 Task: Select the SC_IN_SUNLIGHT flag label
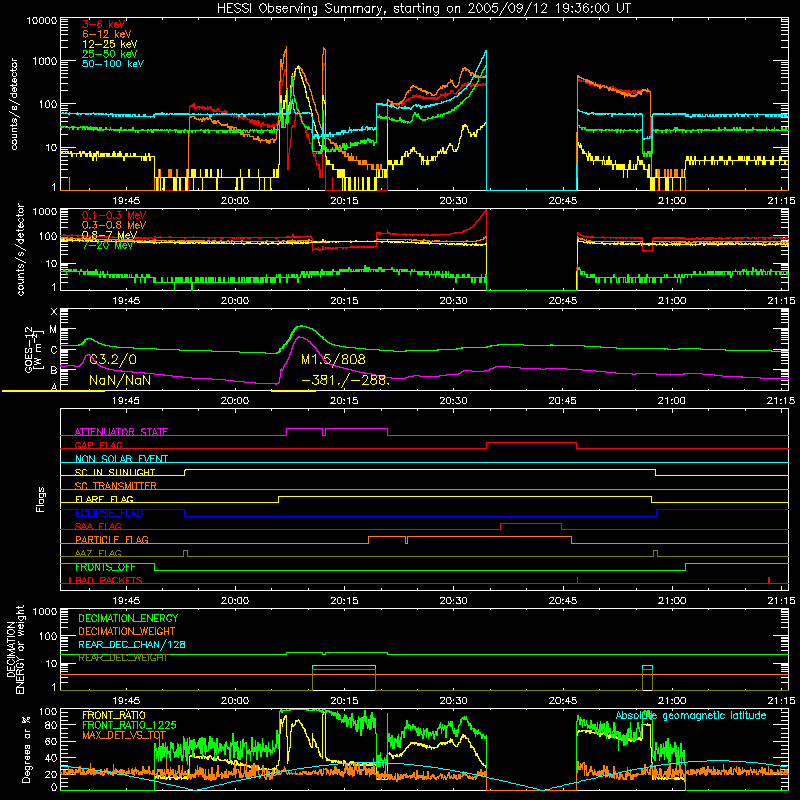click(x=115, y=472)
